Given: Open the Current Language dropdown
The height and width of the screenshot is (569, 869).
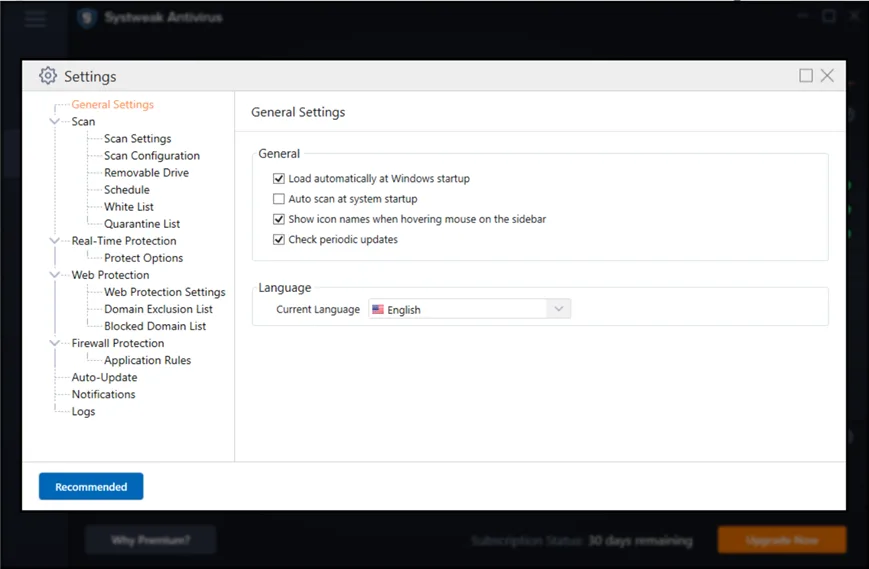Looking at the screenshot, I should (x=469, y=309).
